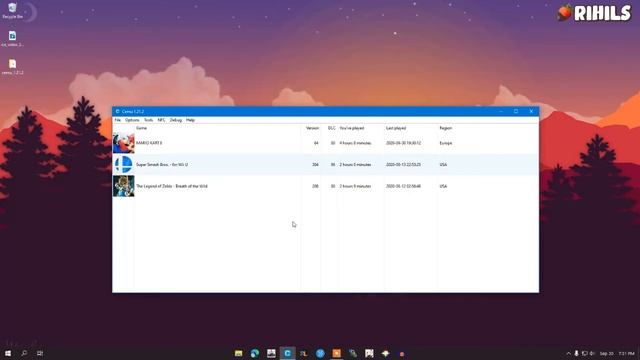Click the Zelda Breath of the Wild icon
Screen dimensions: 640x360
click(x=123, y=186)
